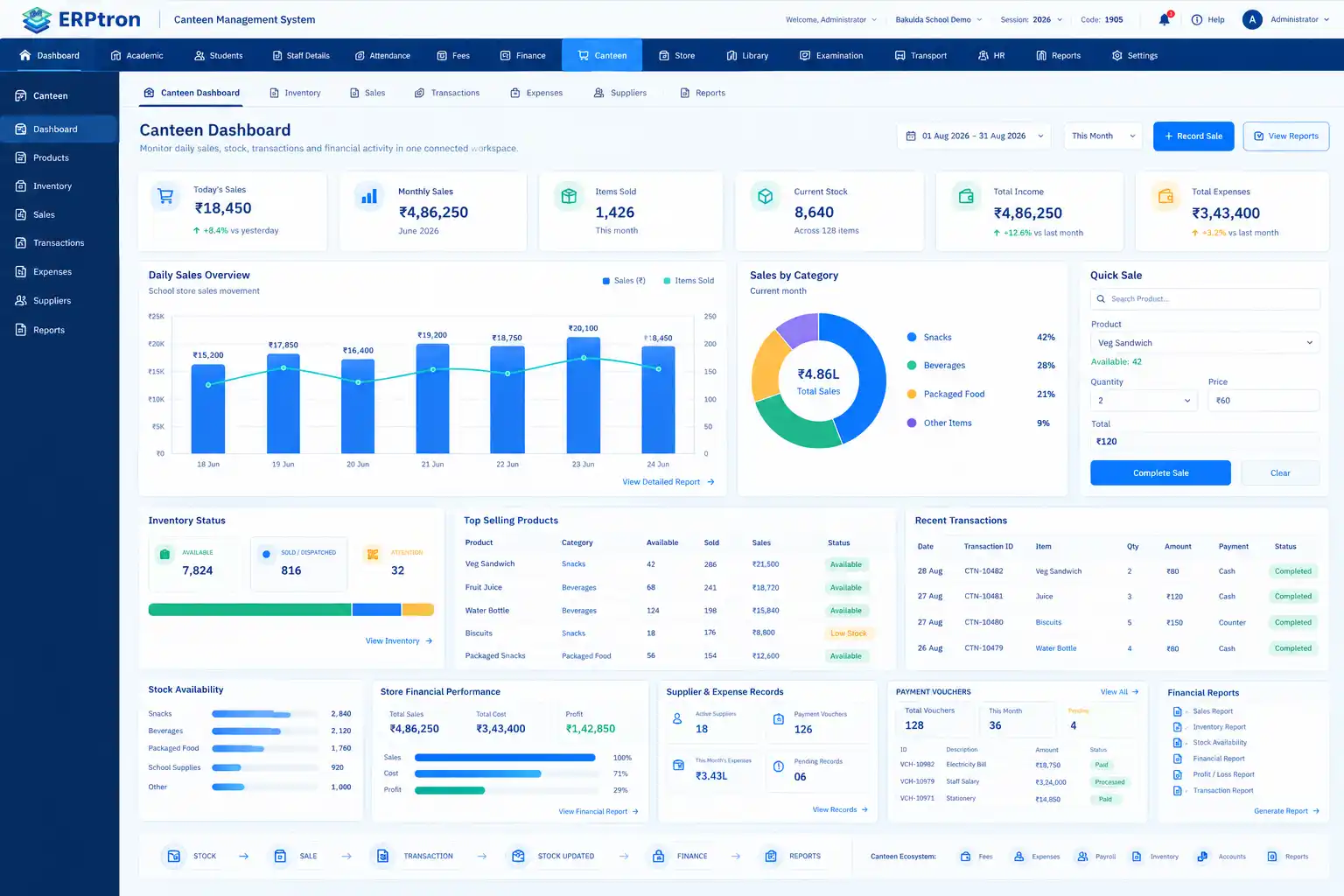Click the Accounts icon in Canteen Ecosystem
The image size is (1344, 896).
pos(1202,857)
